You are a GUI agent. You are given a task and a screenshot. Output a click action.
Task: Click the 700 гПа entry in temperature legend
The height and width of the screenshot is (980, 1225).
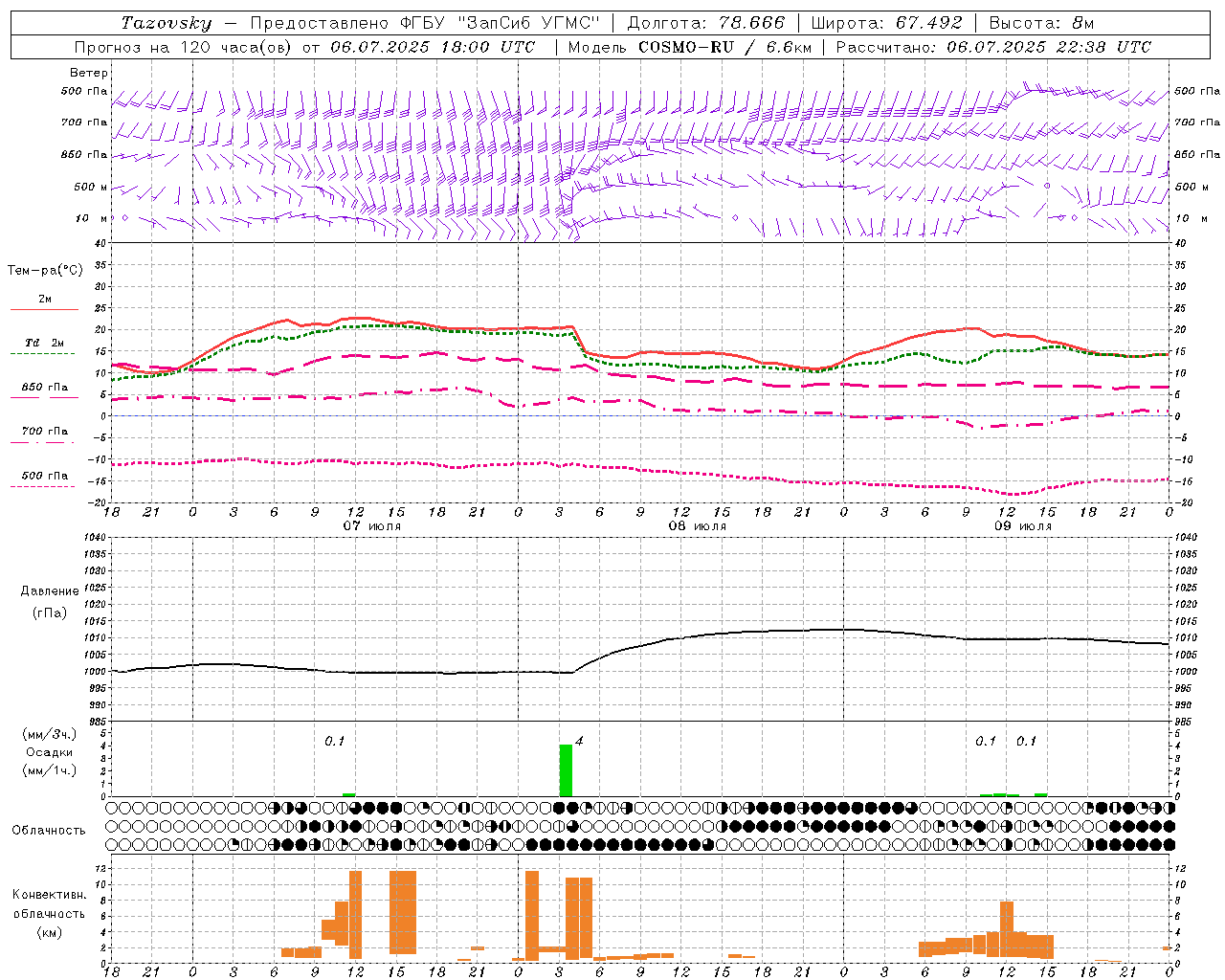coord(45,432)
